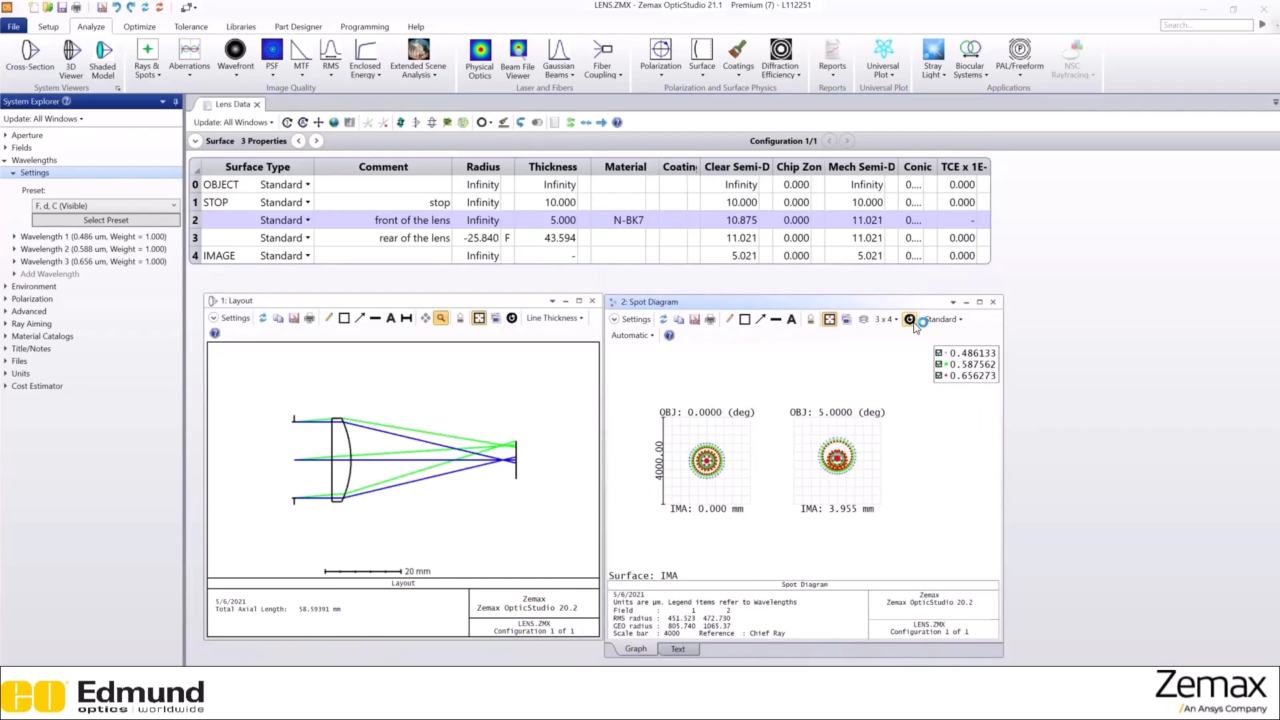Toggle the lock icon in Spot Diagram toolbar
Image resolution: width=1280 pixels, height=720 pixels.
(811, 319)
